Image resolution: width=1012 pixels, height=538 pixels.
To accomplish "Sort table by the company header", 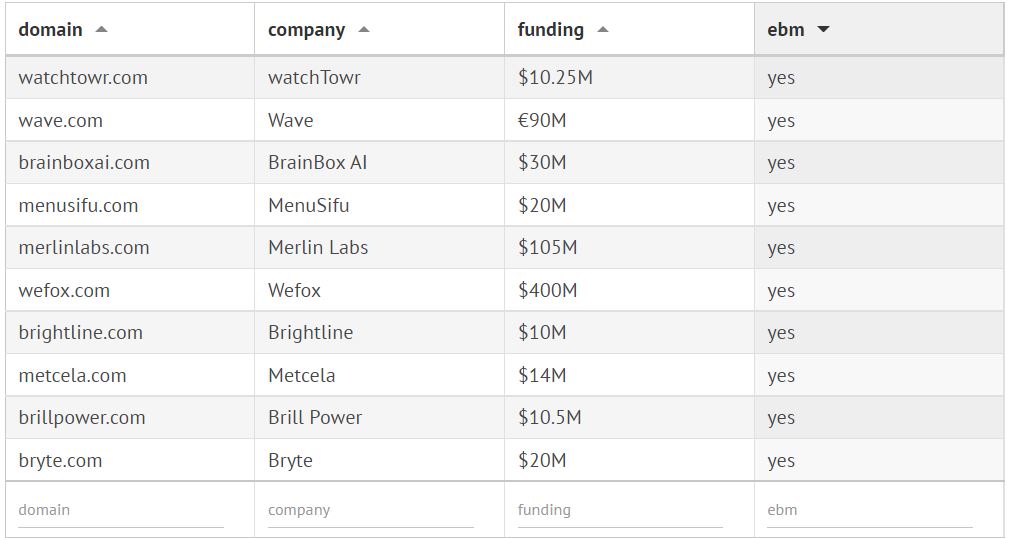I will click(306, 30).
